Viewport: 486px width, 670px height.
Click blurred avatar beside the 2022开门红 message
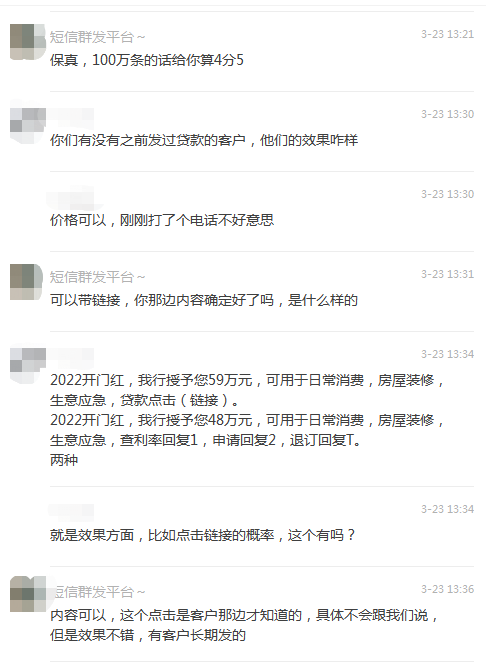point(28,361)
